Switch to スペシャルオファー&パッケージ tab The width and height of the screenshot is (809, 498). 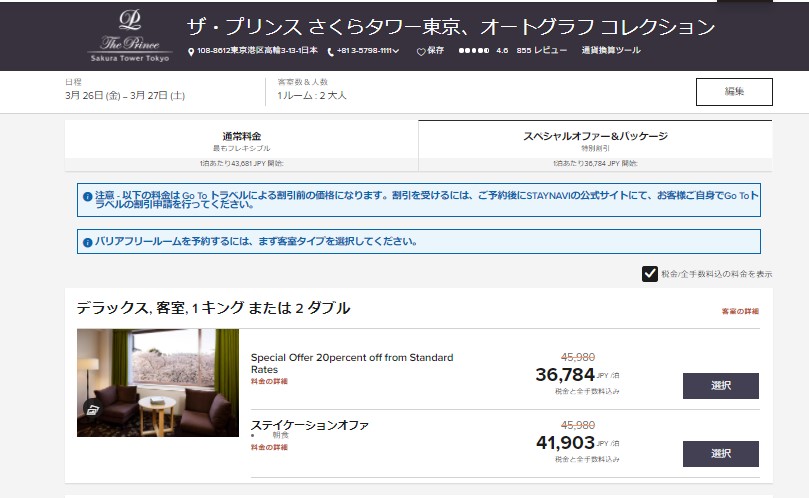(x=595, y=145)
